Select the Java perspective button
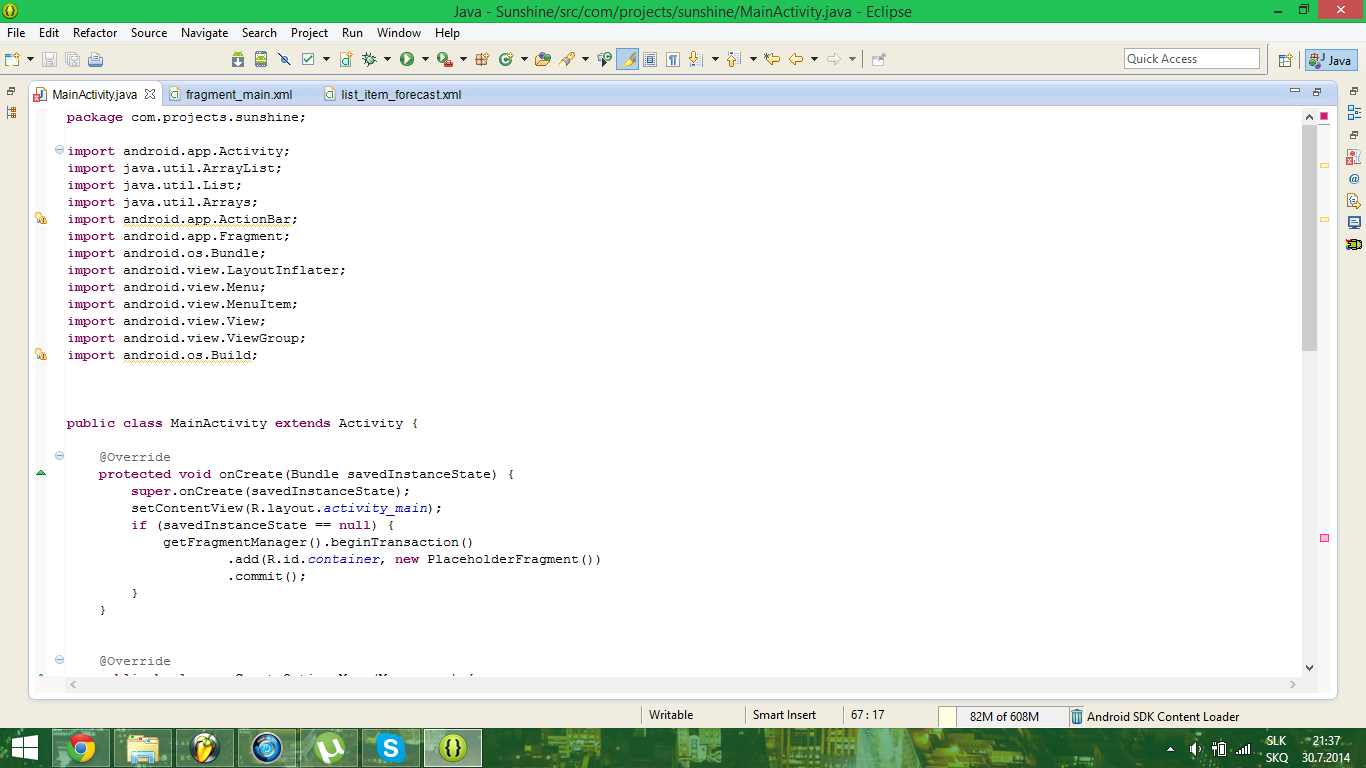 (1330, 60)
